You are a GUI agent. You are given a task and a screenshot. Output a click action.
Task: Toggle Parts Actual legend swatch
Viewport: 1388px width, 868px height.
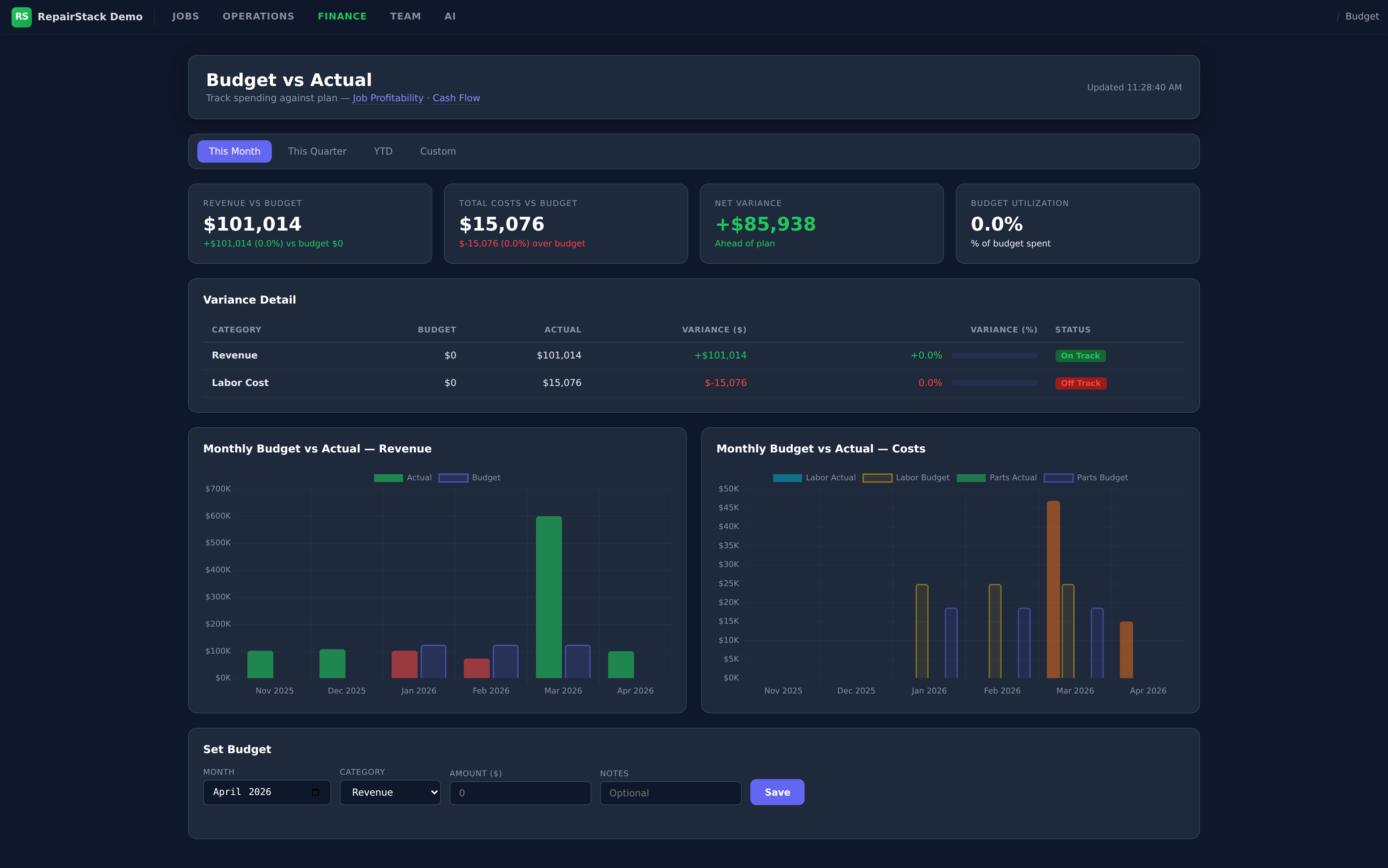[971, 478]
